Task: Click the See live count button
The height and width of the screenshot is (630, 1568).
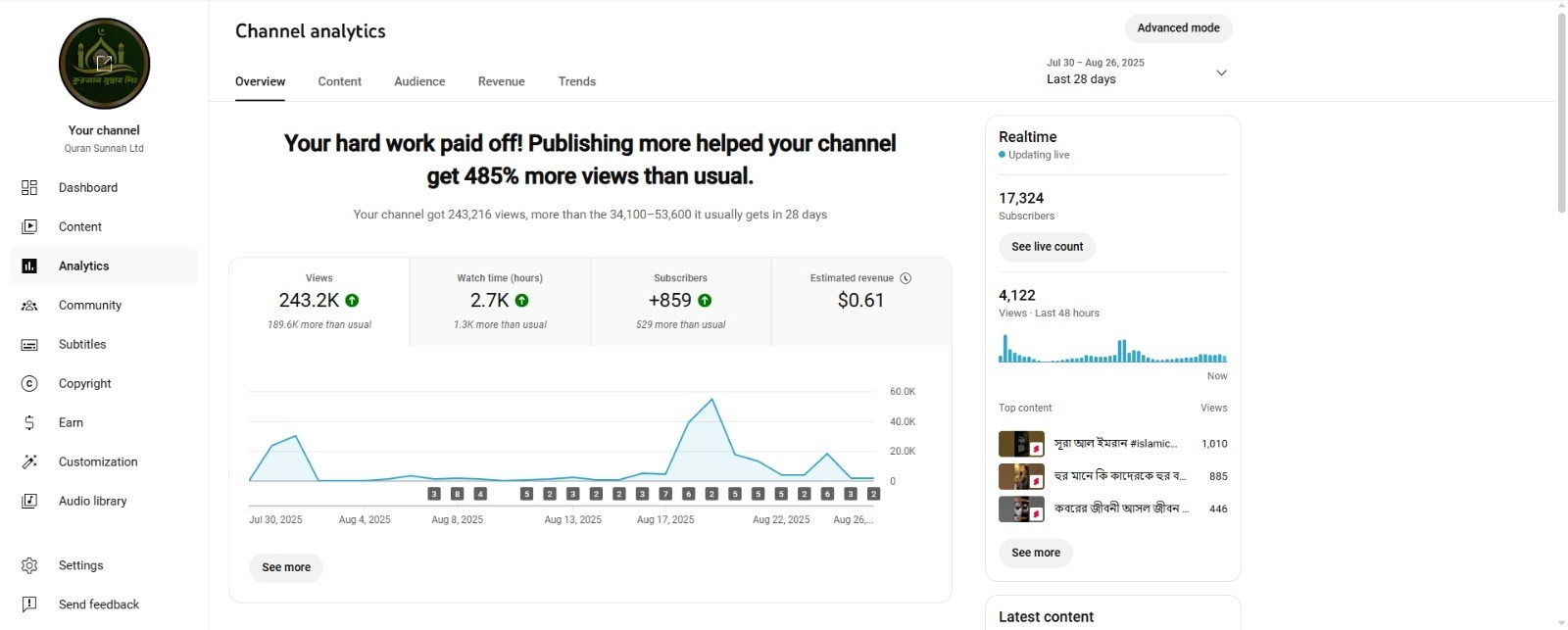Action: click(x=1047, y=247)
